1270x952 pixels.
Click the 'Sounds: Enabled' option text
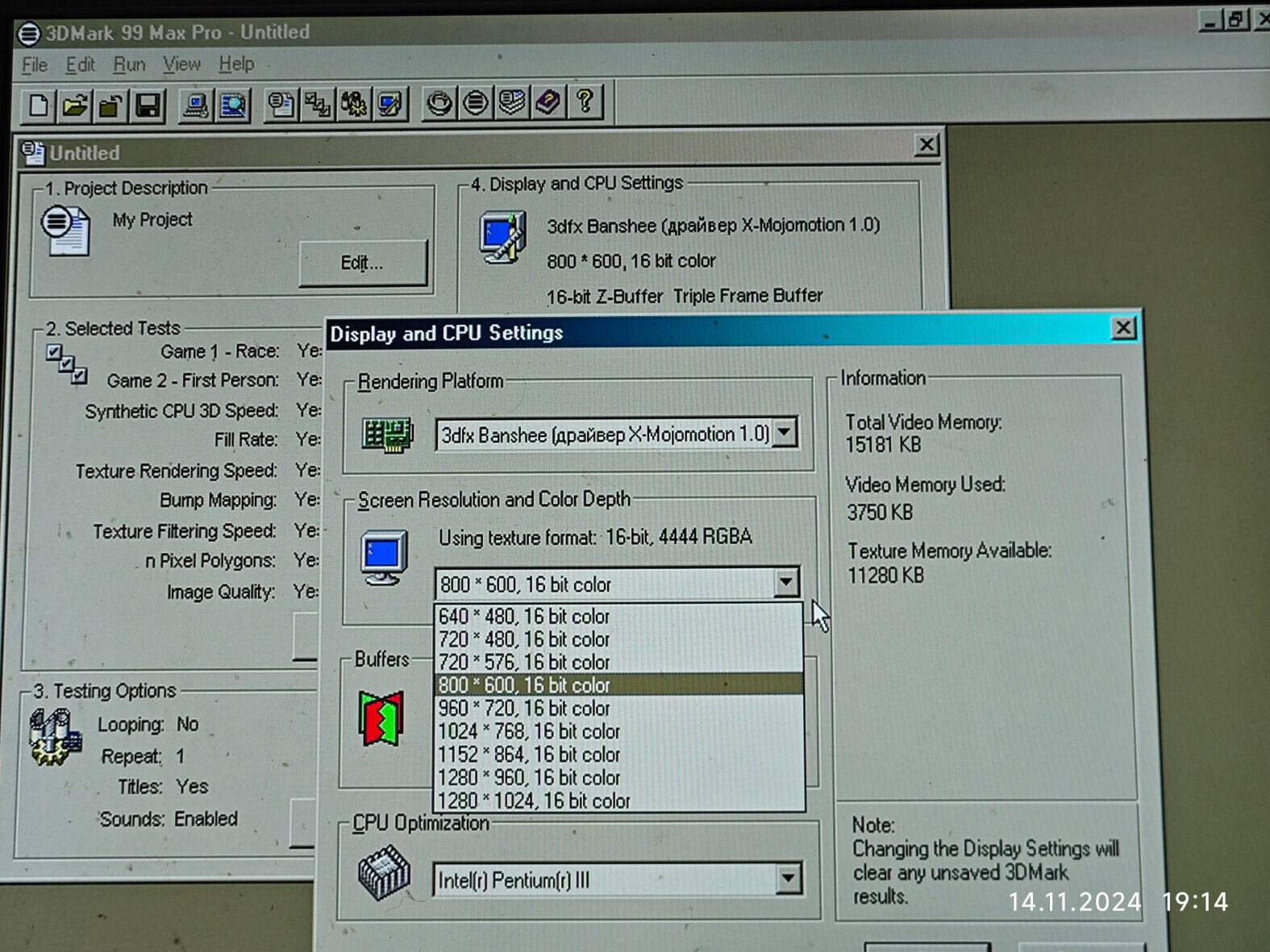pyautogui.click(x=169, y=819)
